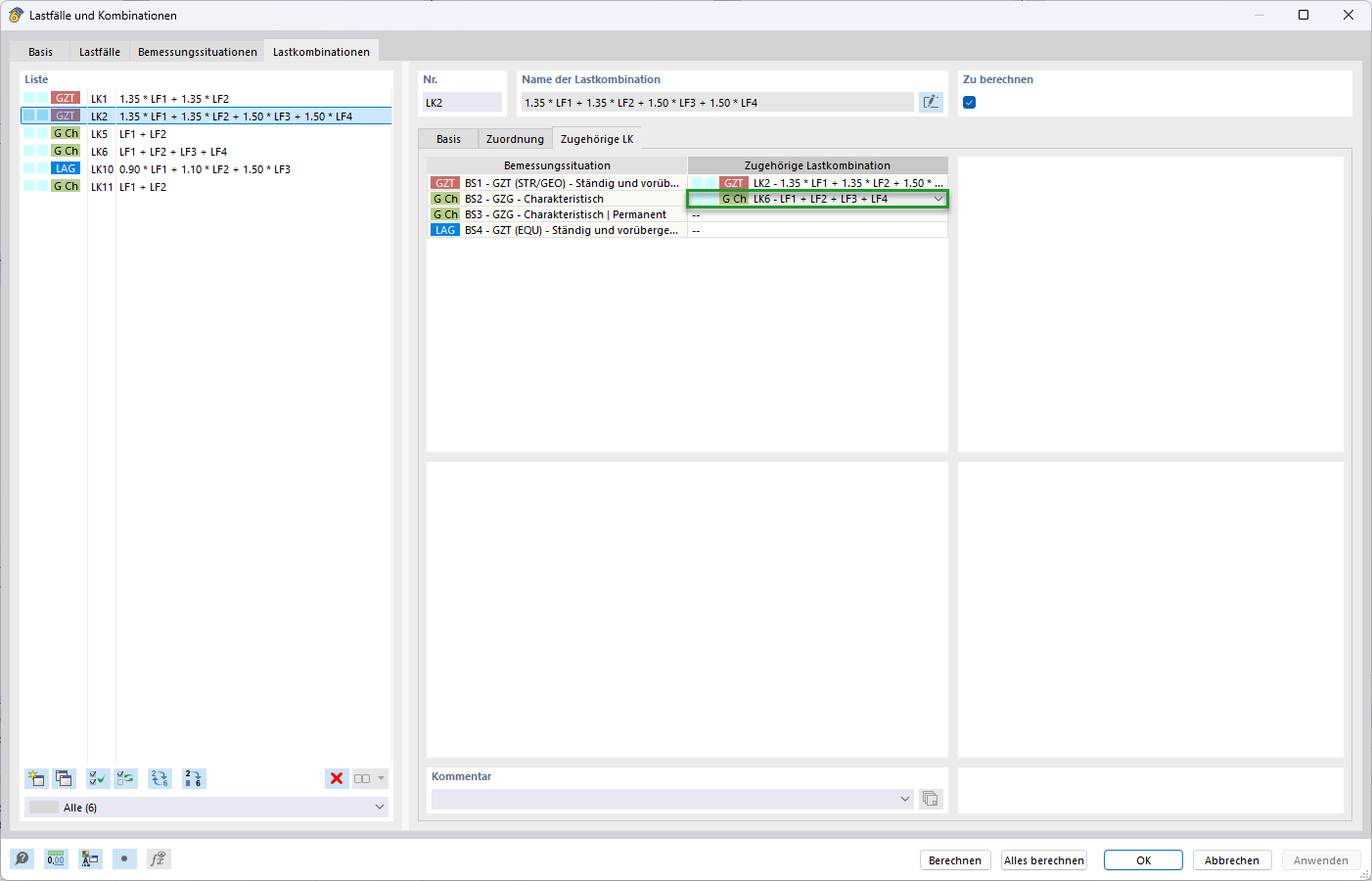The height and width of the screenshot is (881, 1372).
Task: Click into the Name der Lastkombination field
Action: pyautogui.click(x=717, y=102)
